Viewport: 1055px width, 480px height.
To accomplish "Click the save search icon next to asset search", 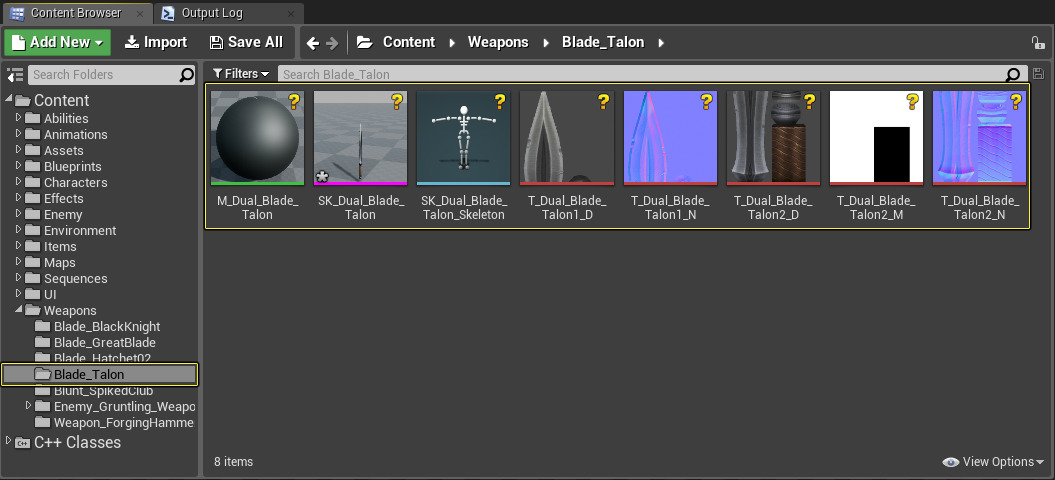I will (x=1038, y=74).
